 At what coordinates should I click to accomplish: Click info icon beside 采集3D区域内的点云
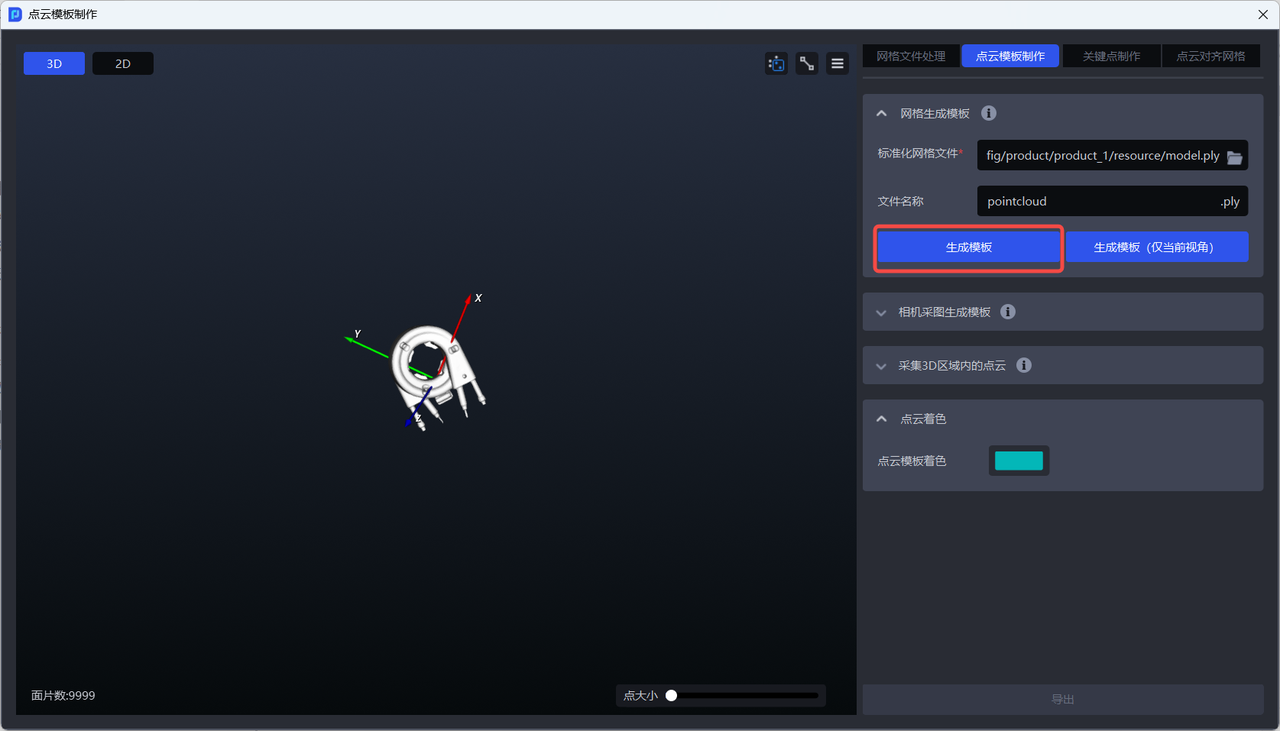[1024, 366]
